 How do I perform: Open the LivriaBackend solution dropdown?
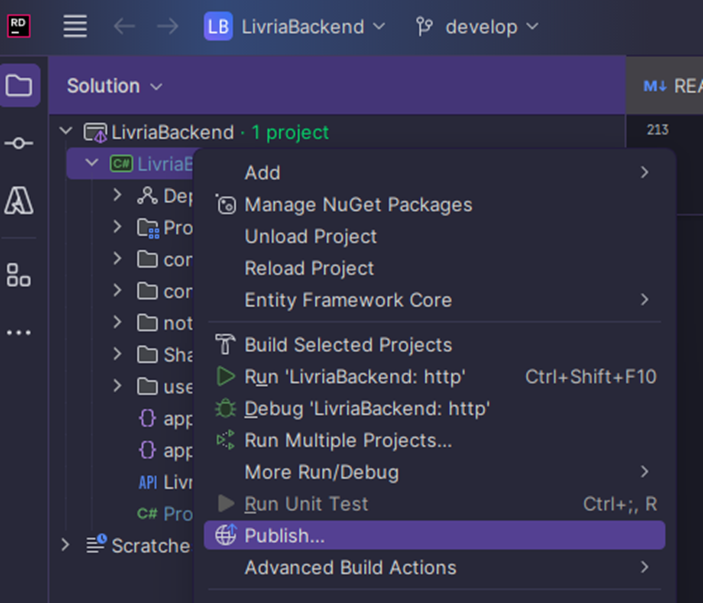point(295,26)
